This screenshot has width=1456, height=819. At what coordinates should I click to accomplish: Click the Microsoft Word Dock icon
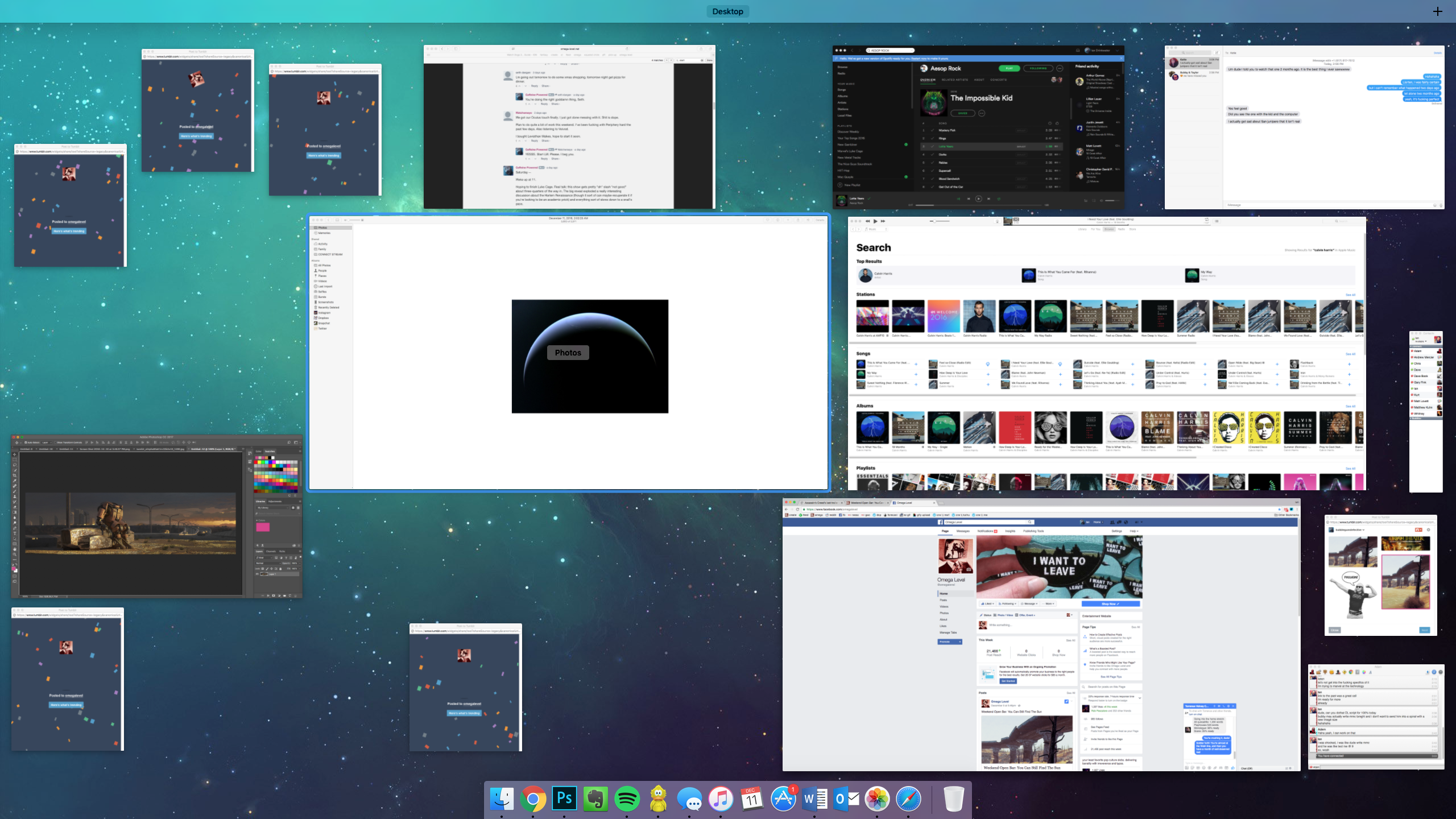tap(814, 799)
